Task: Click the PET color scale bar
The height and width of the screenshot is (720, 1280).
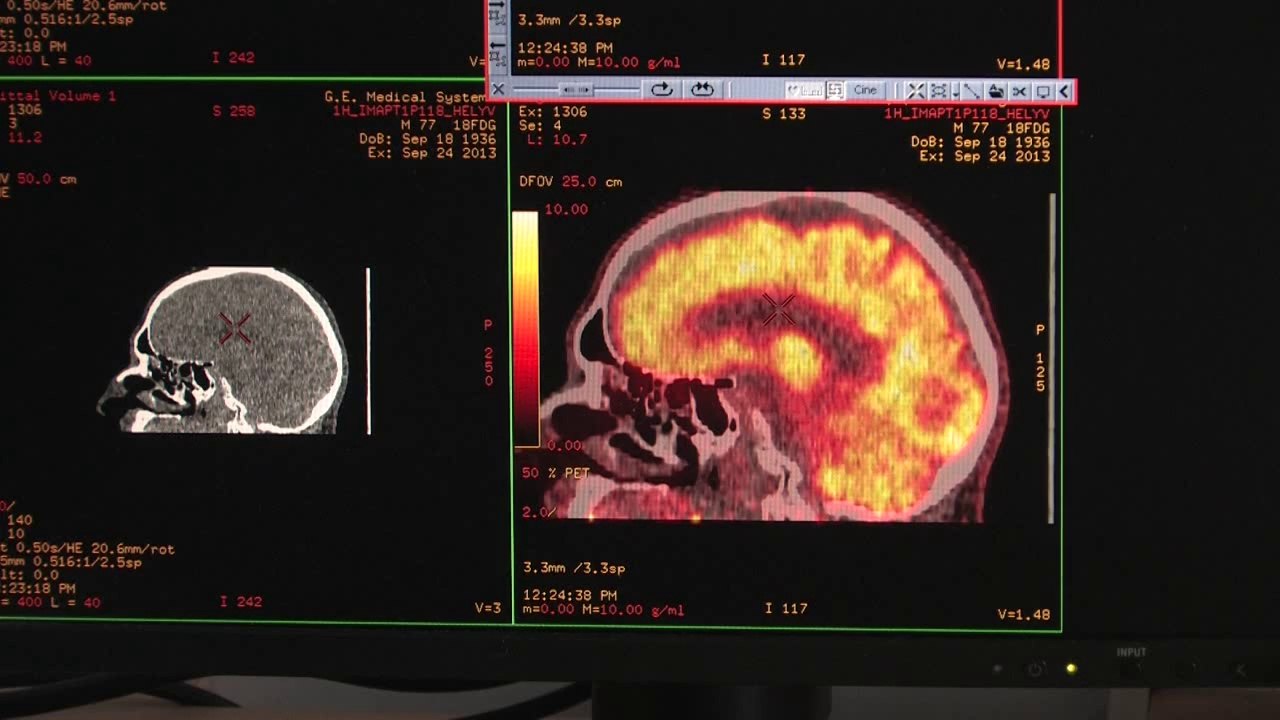Action: click(526, 329)
